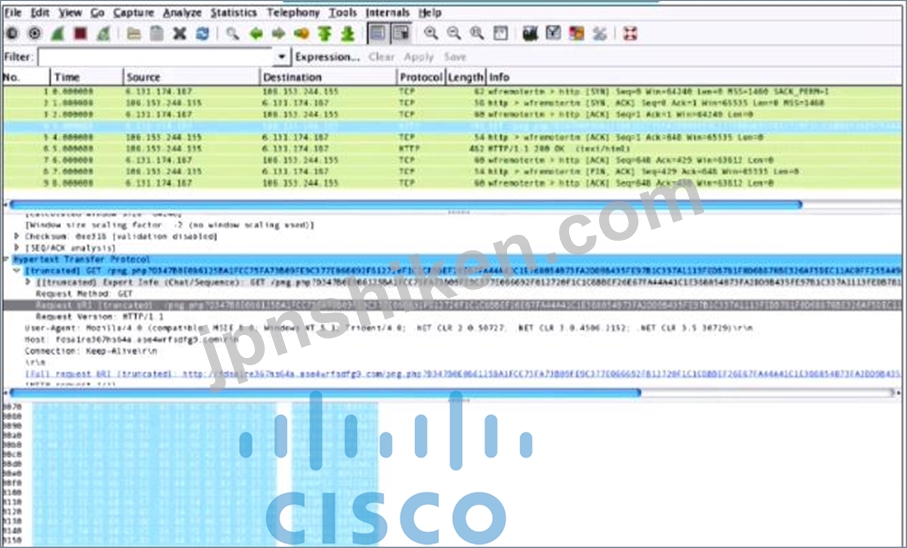This screenshot has height=548, width=907.
Task: Open the Telephony menu
Action: click(x=293, y=12)
